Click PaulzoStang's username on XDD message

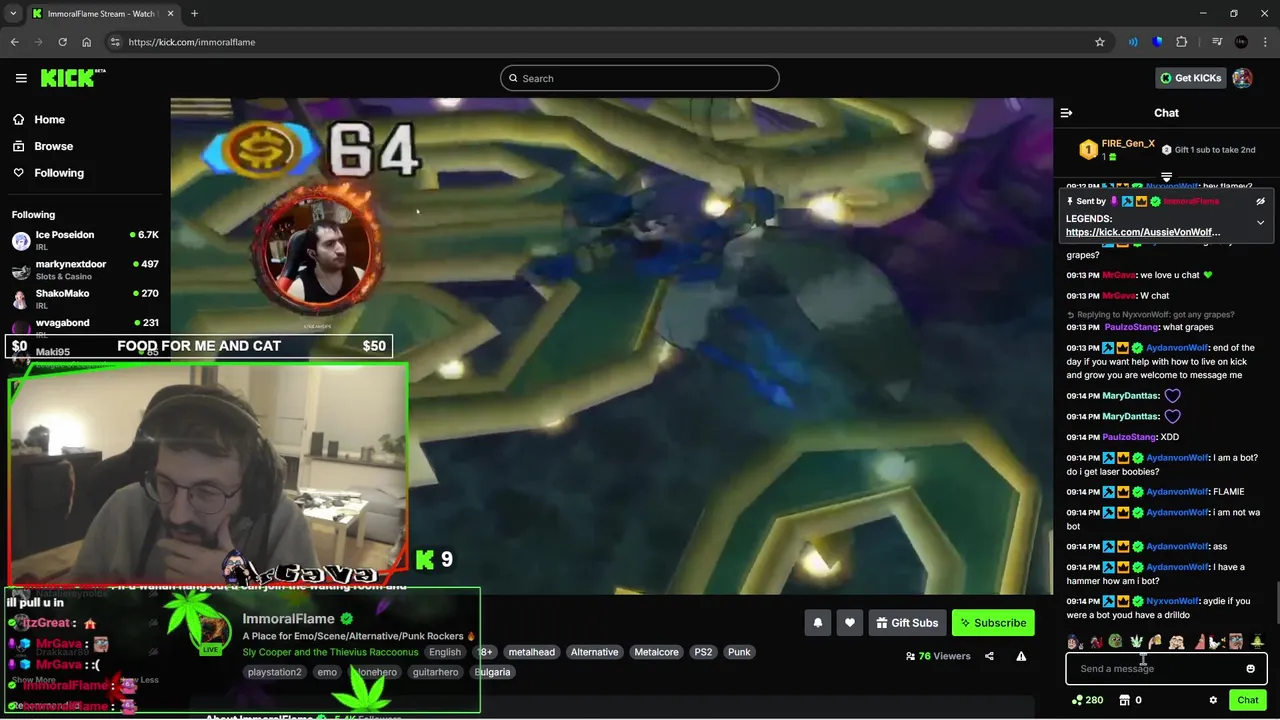[1130, 437]
